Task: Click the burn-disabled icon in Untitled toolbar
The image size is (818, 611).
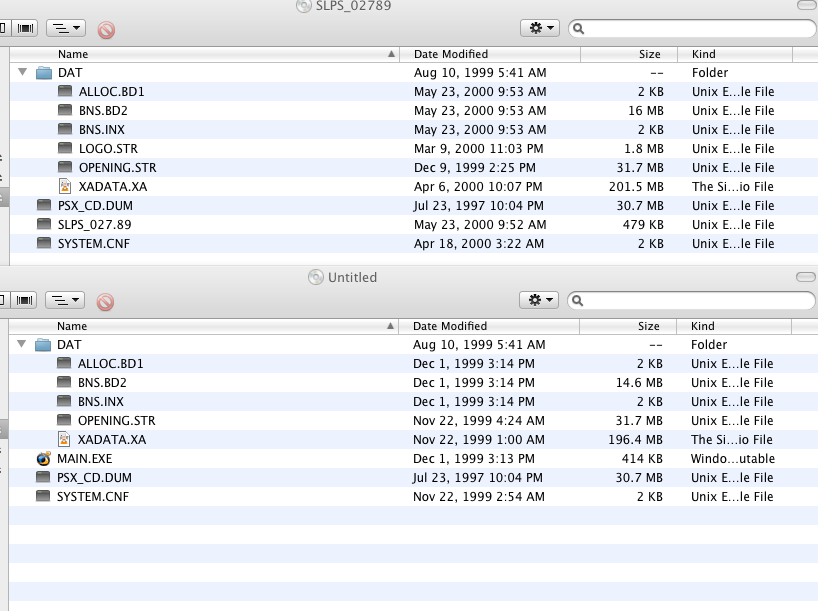Action: pyautogui.click(x=106, y=301)
